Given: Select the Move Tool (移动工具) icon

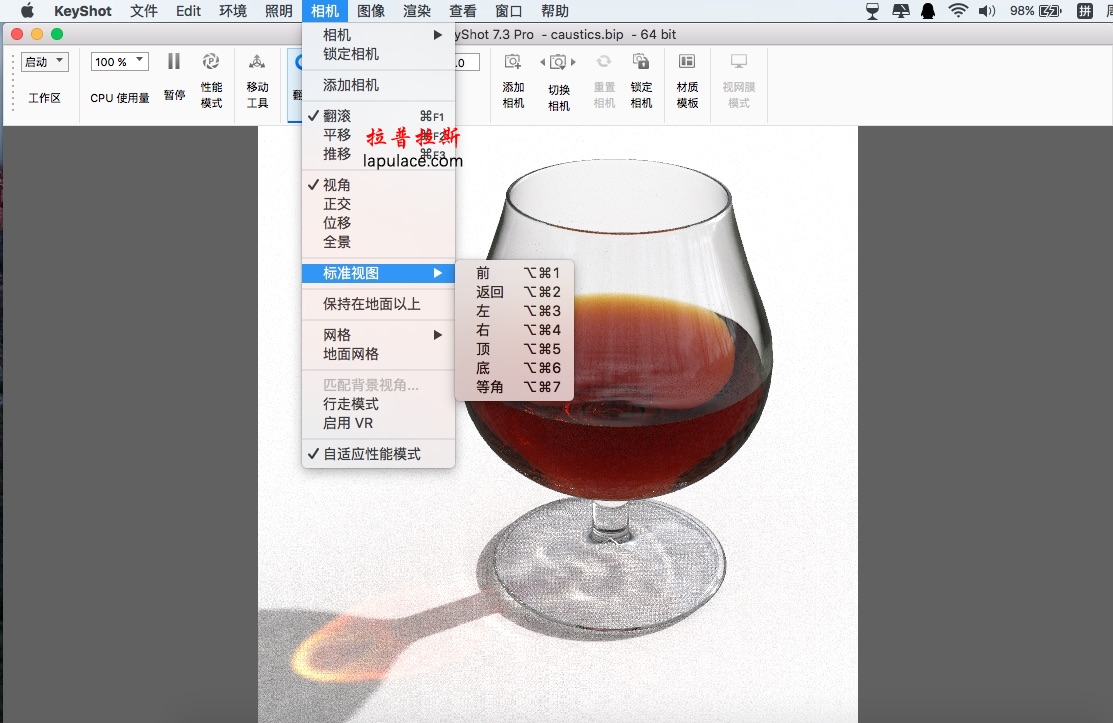Looking at the screenshot, I should point(257,62).
